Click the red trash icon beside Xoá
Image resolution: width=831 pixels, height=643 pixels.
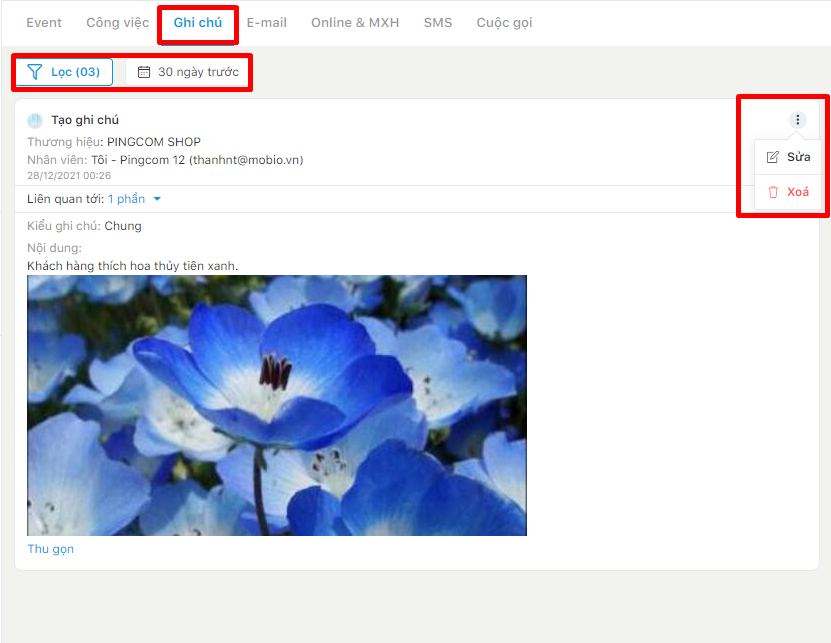pos(773,192)
